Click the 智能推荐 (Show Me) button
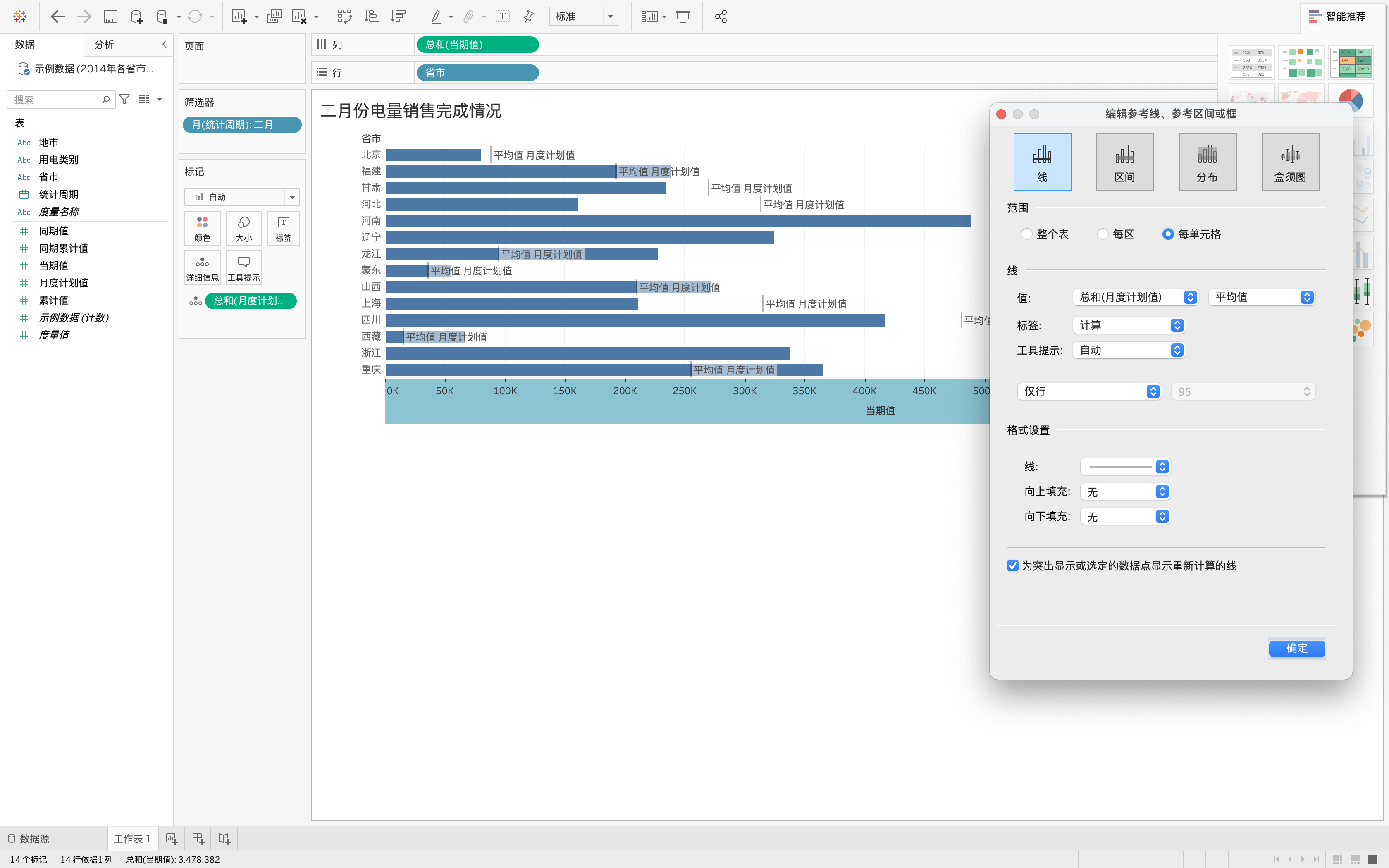Screen dimensions: 1389x868 (x=1337, y=17)
